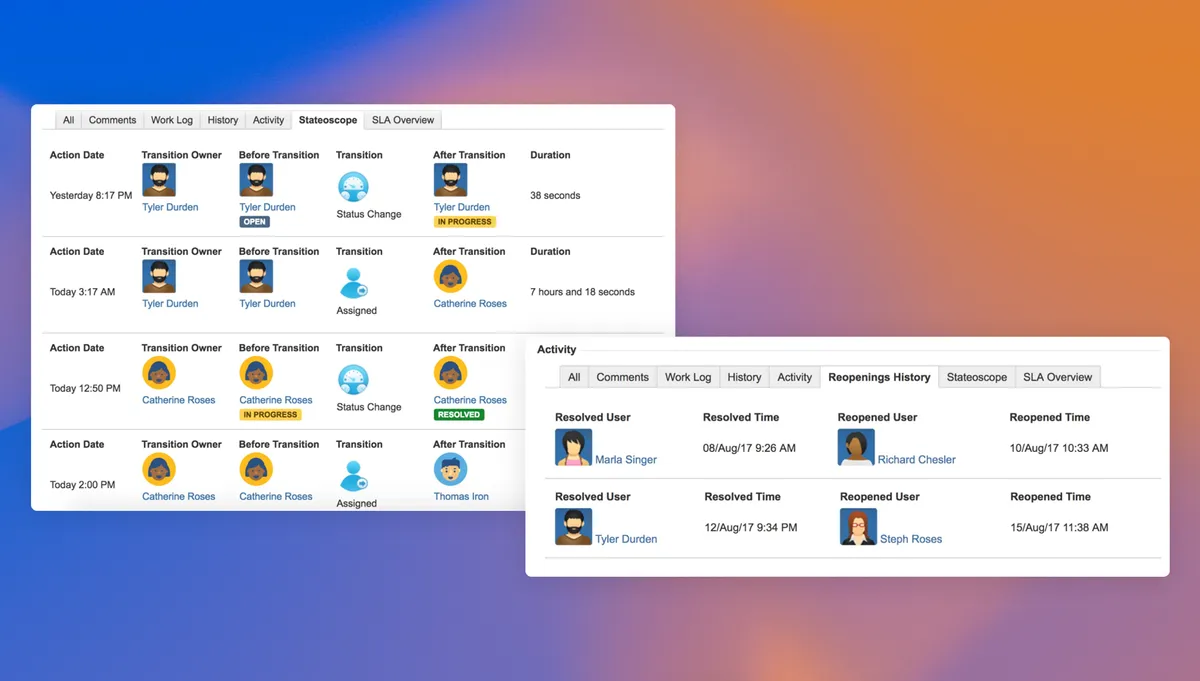The image size is (1200, 681).
Task: Select reopened time "15/Aug/17 11:38 AM"
Action: click(x=1059, y=527)
